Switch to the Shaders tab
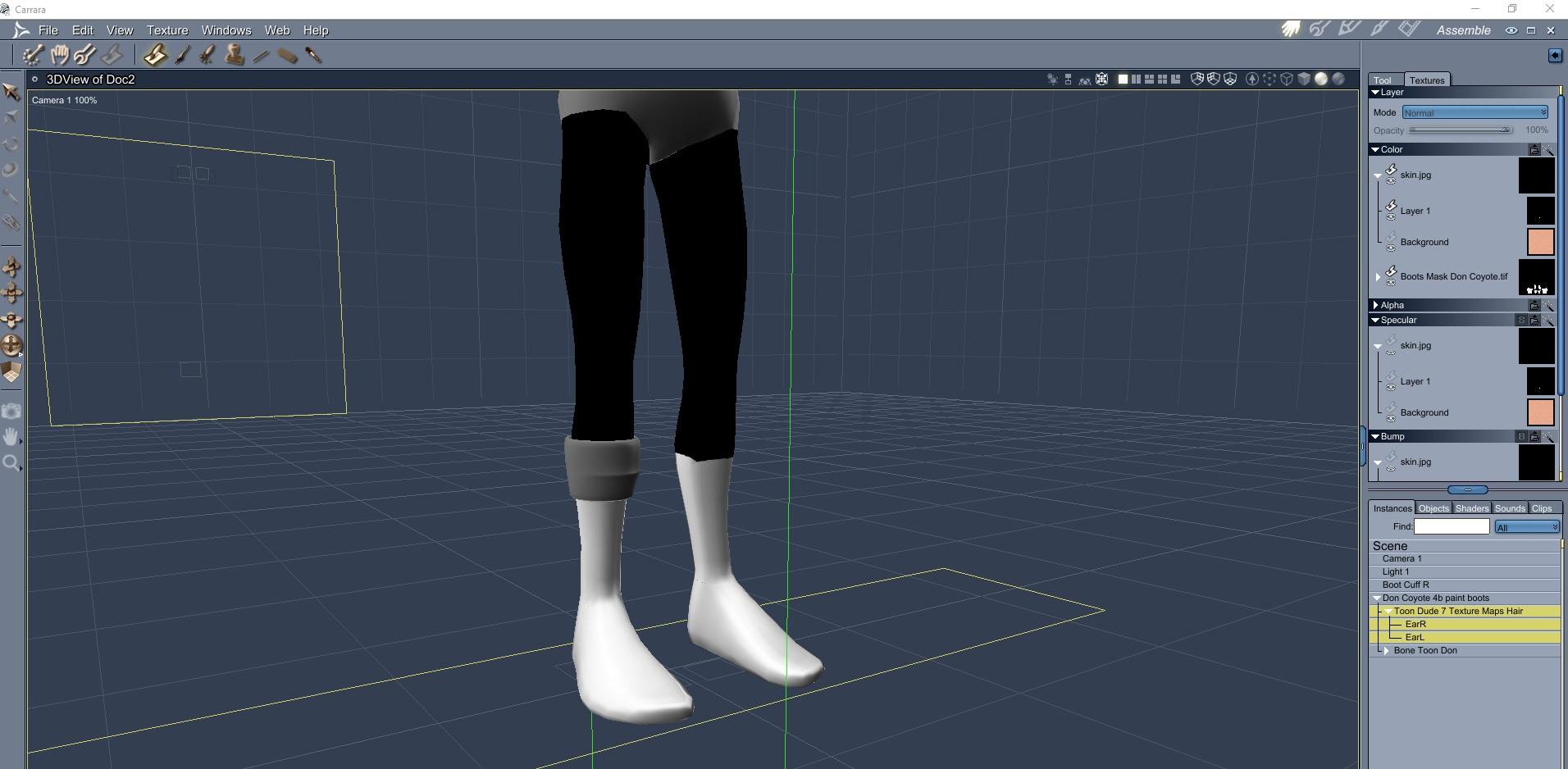The image size is (1568, 769). click(1472, 508)
